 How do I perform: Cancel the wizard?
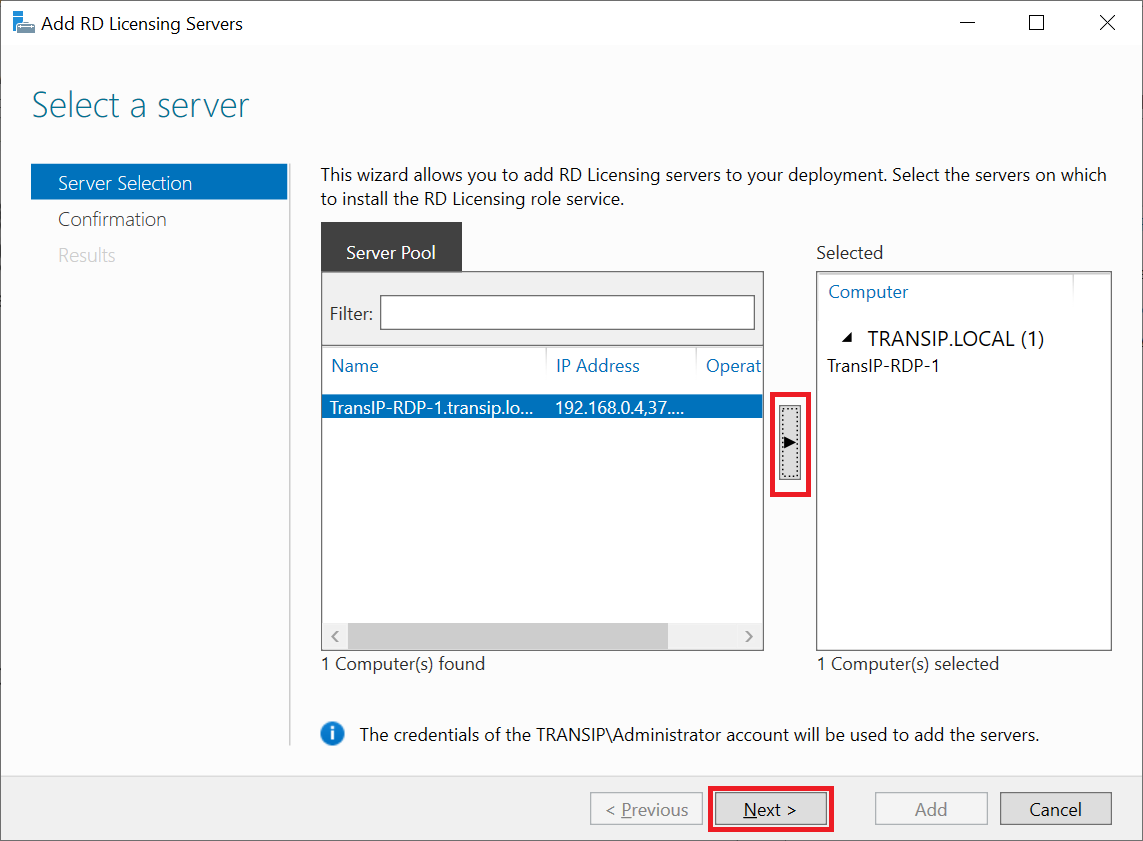[x=1055, y=809]
